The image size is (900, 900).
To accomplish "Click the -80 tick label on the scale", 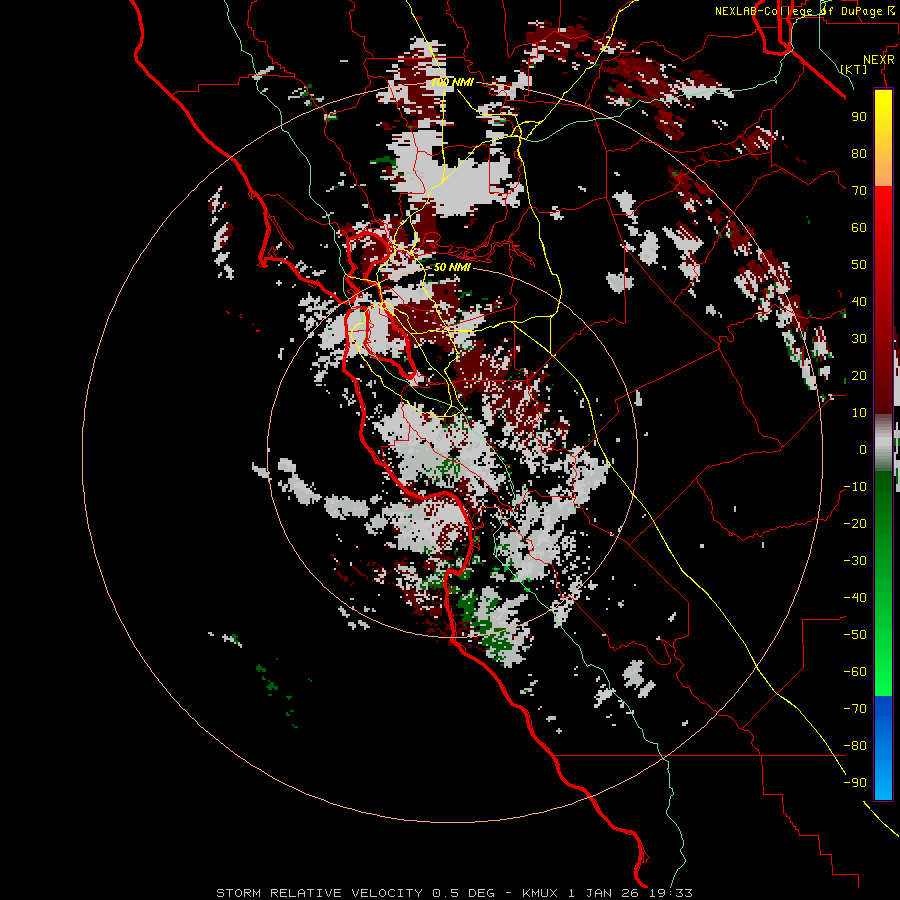I will click(855, 746).
